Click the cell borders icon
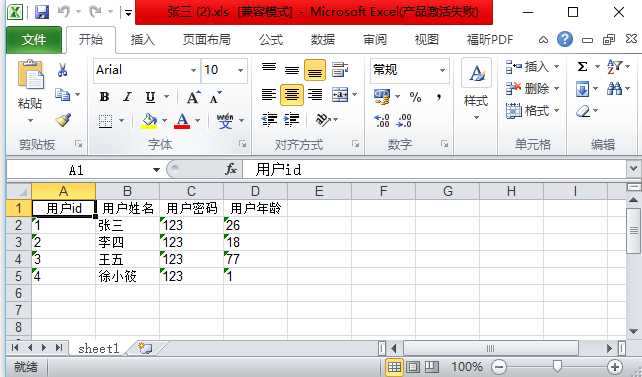This screenshot has width=642, height=377. tap(106, 121)
